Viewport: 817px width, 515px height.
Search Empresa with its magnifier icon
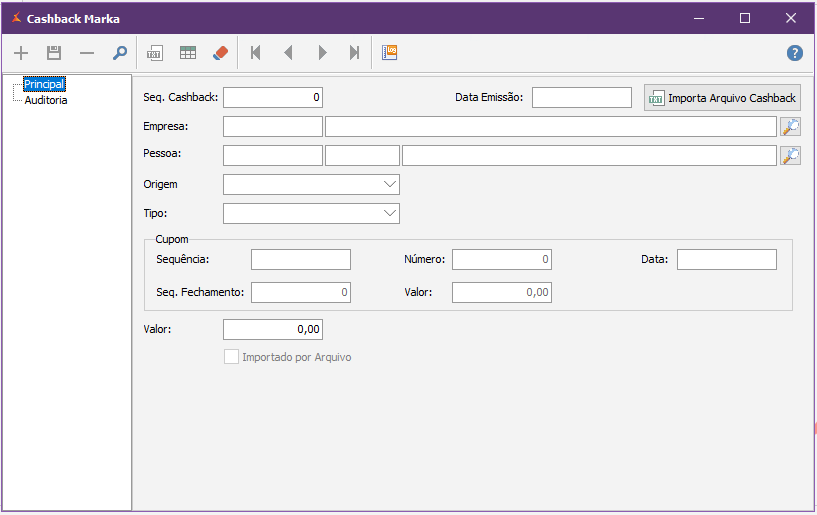(x=790, y=127)
